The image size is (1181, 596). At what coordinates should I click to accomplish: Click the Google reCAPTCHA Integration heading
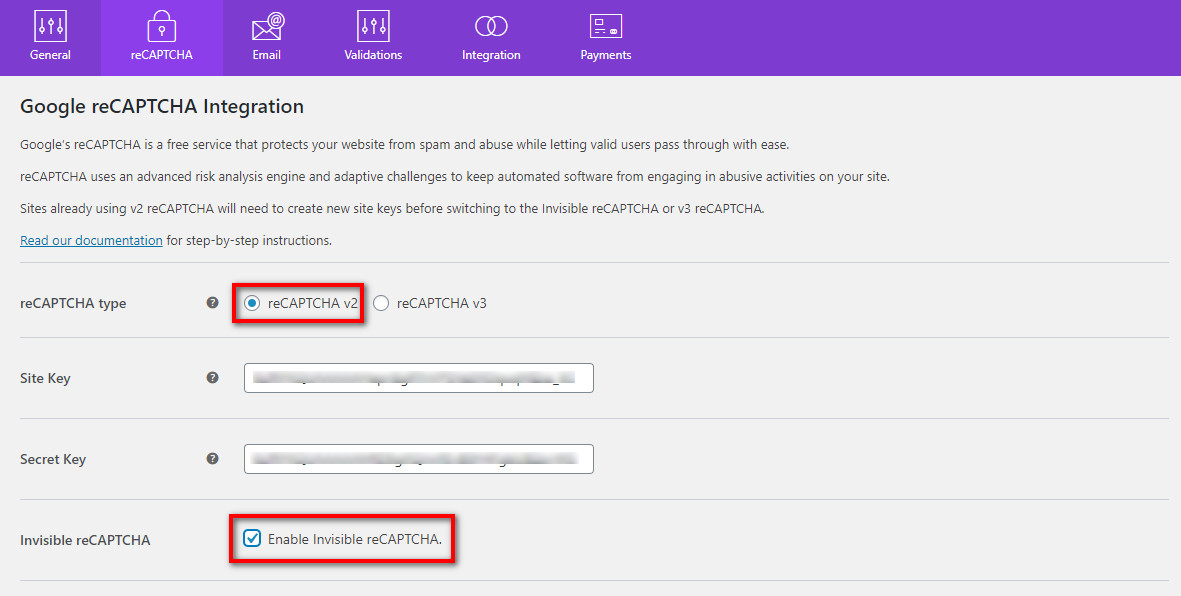(162, 106)
